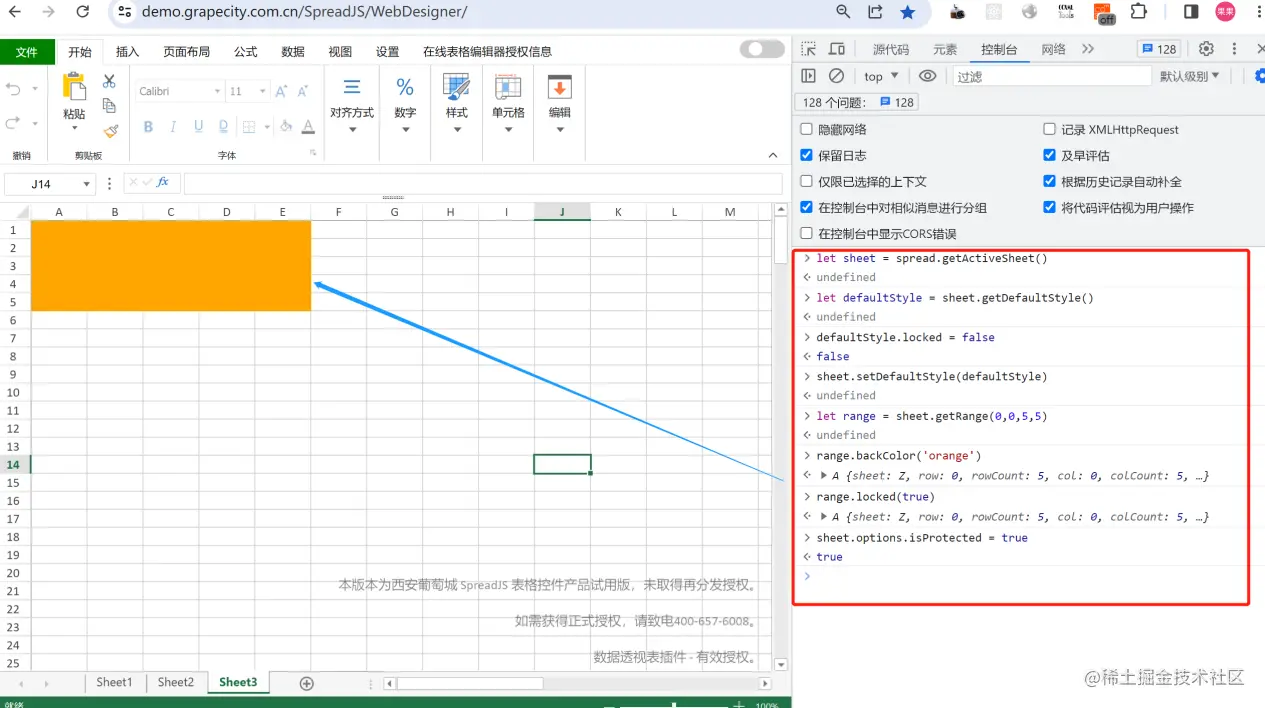
Task: Click the clear console icon
Action: coord(837,76)
